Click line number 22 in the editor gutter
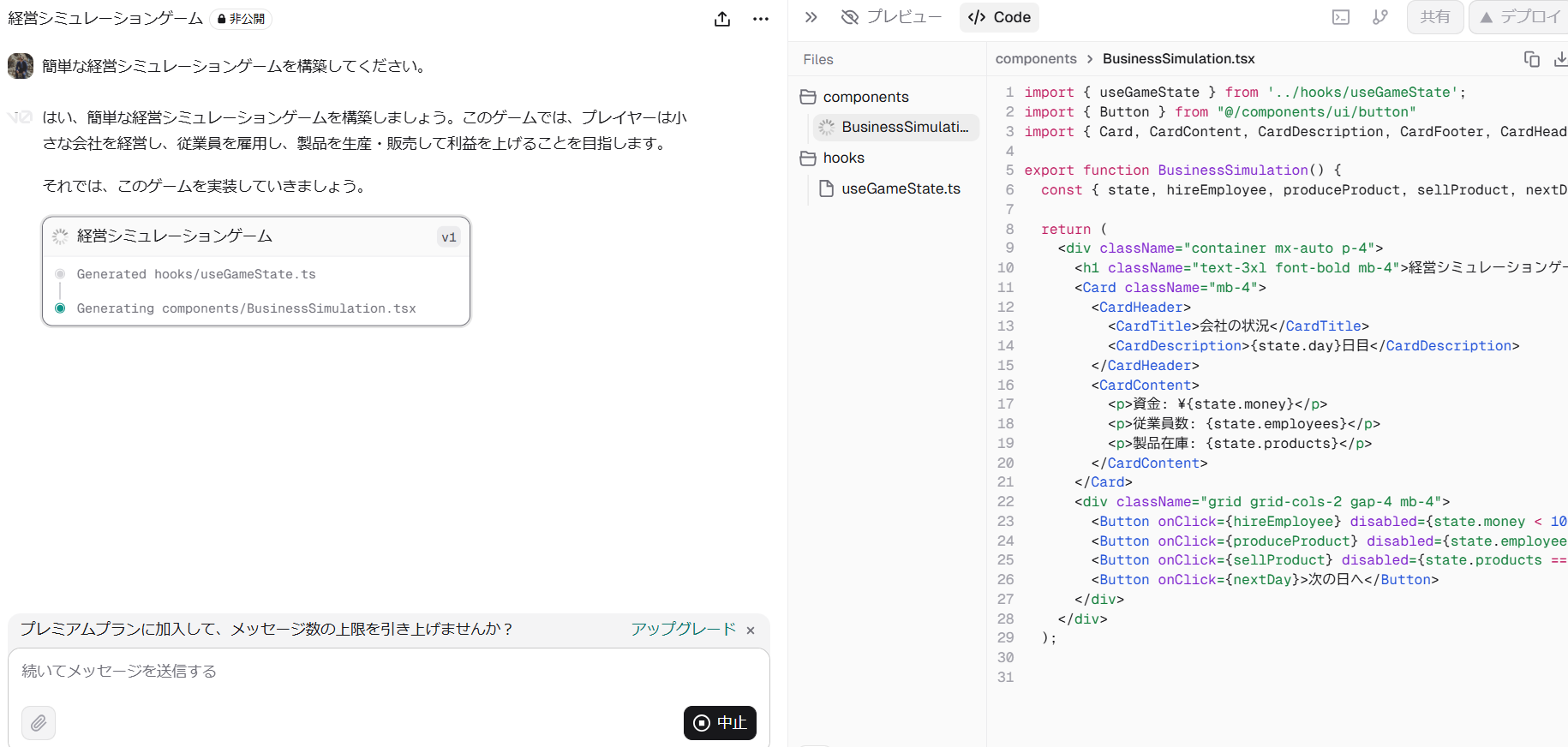 coord(1006,502)
